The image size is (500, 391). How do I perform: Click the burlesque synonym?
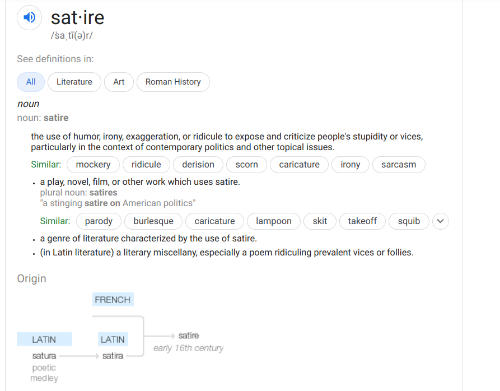tap(153, 221)
